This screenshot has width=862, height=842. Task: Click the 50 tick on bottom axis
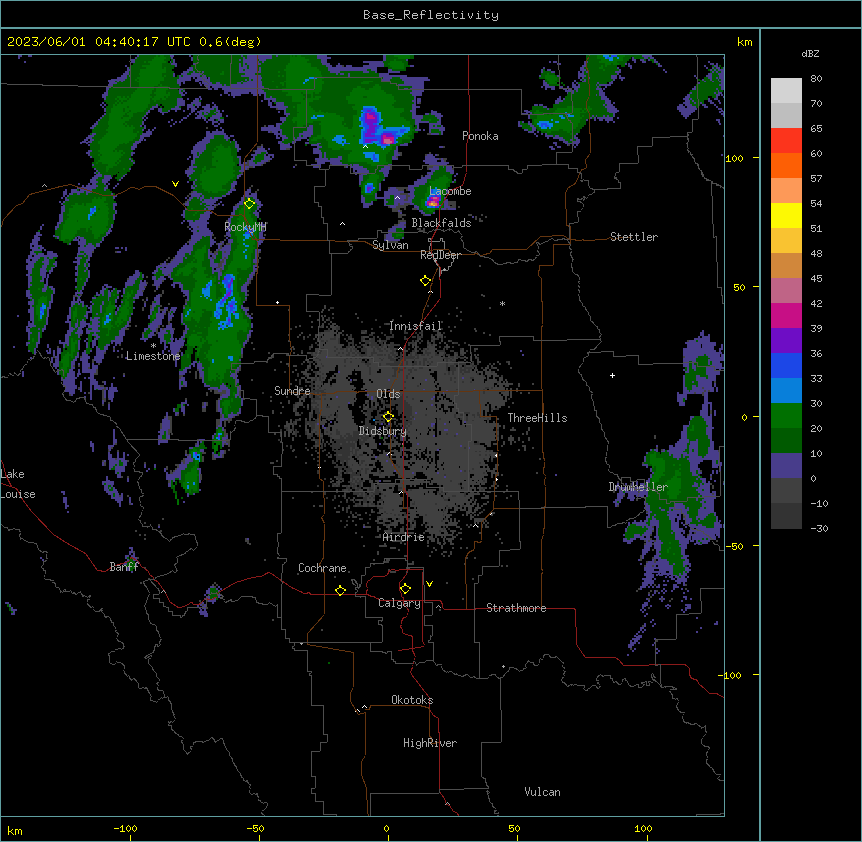click(x=514, y=828)
